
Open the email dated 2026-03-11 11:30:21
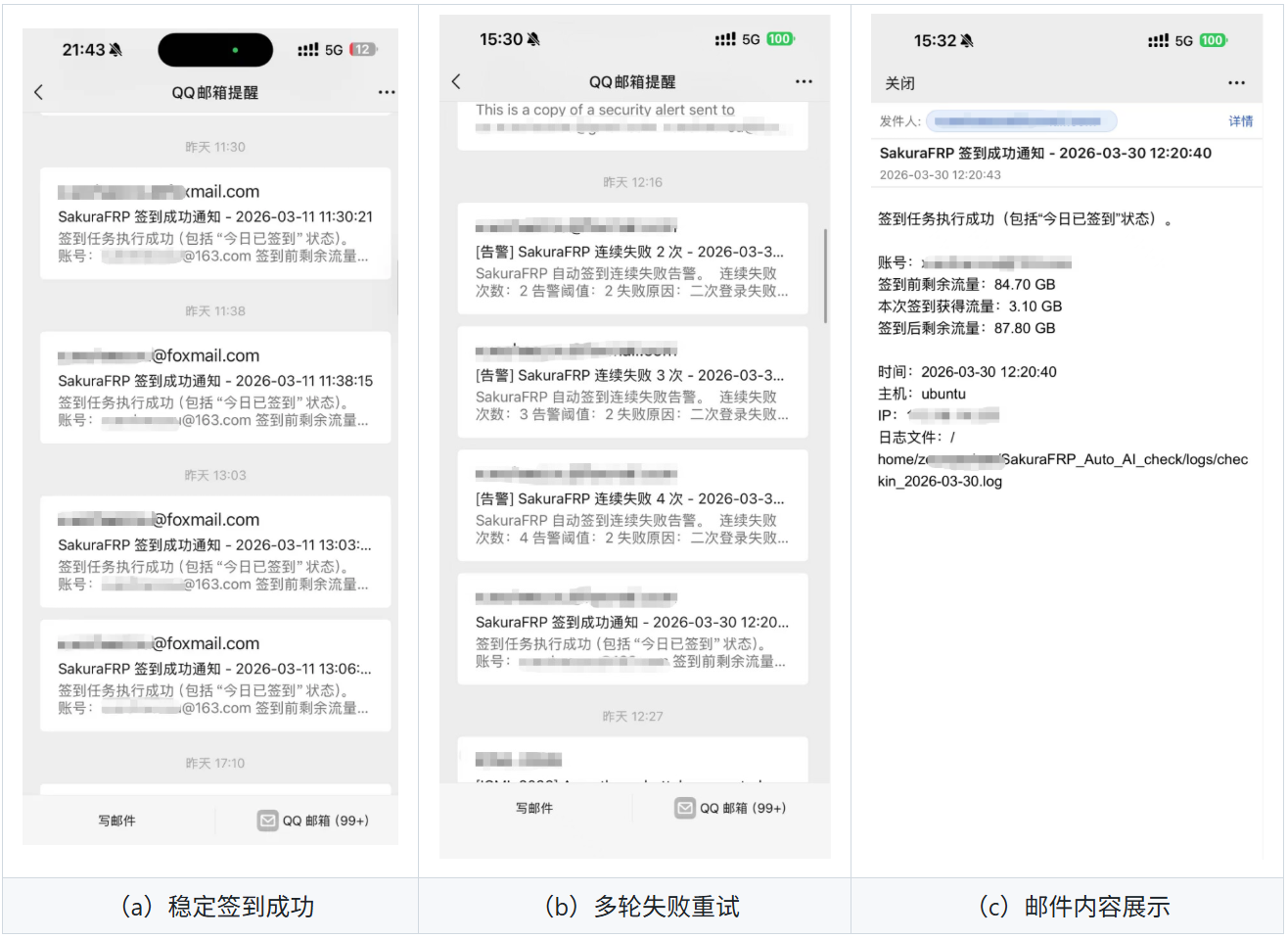[215, 224]
